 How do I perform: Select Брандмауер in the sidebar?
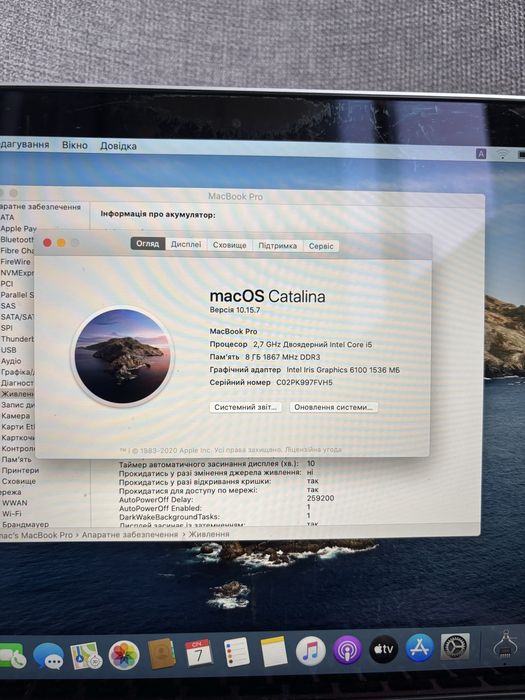[25, 524]
